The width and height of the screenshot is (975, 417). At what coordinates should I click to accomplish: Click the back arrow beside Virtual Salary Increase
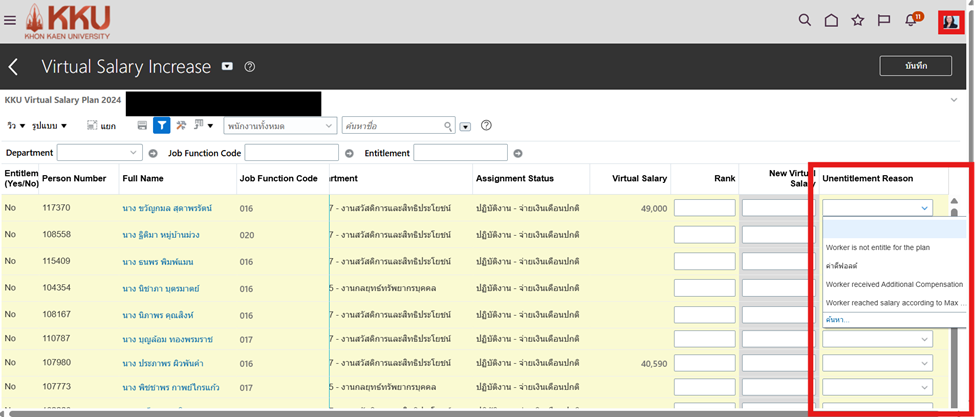pos(14,67)
